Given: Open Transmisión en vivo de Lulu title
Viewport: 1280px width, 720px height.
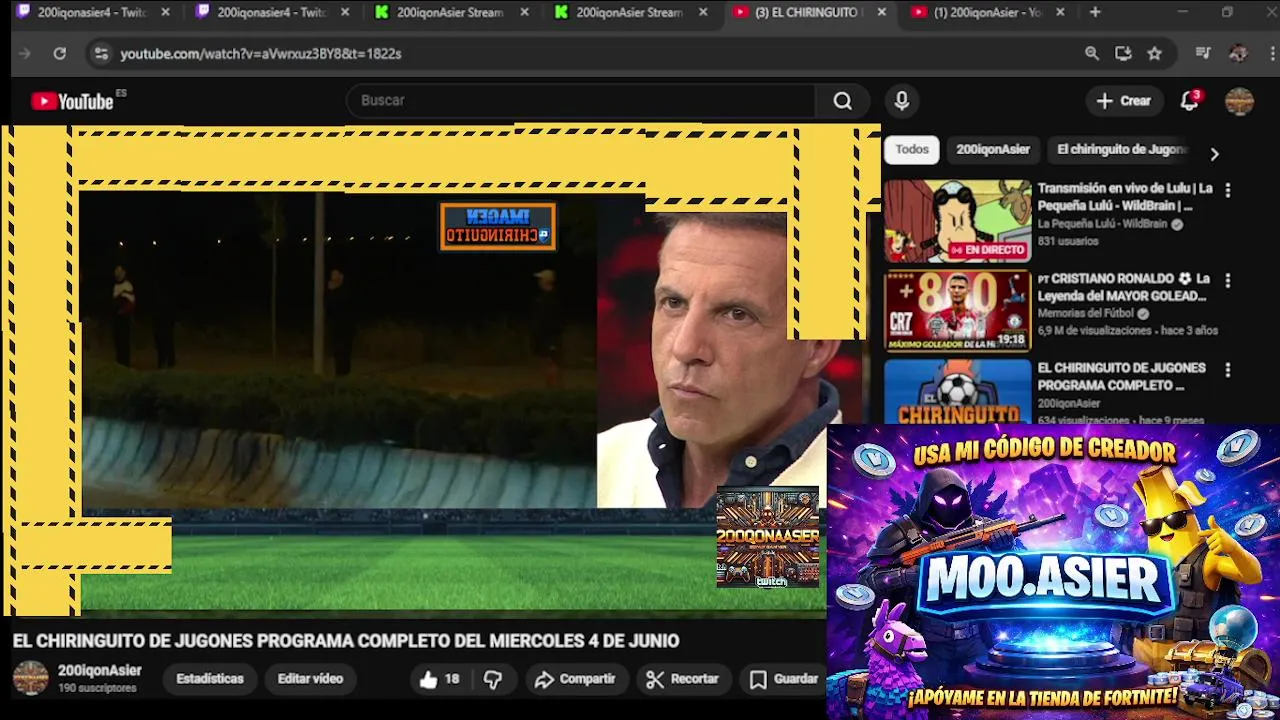Looking at the screenshot, I should click(1125, 197).
